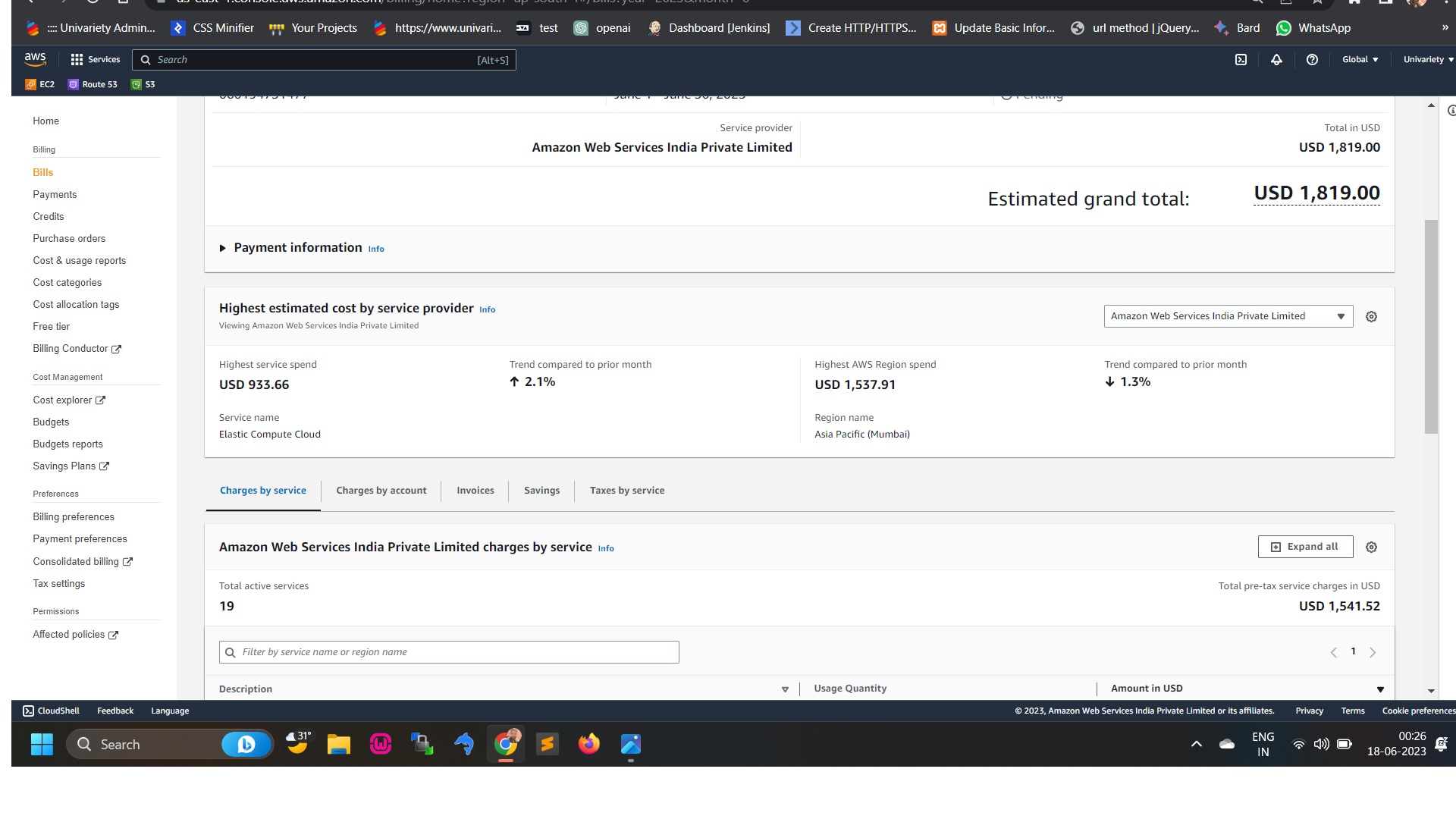Screen dimensions: 1456x819
Task: Open Info link for highest estimated cost
Action: tap(488, 309)
